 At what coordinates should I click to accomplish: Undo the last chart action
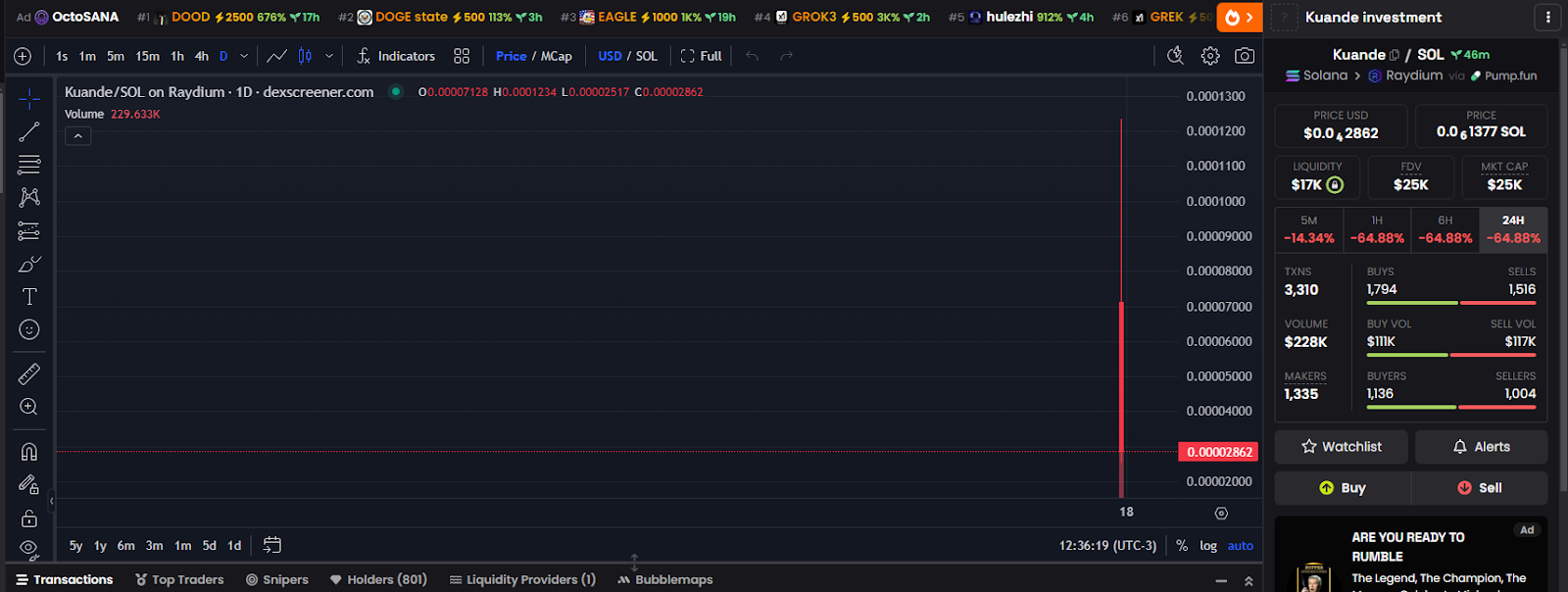pos(752,56)
